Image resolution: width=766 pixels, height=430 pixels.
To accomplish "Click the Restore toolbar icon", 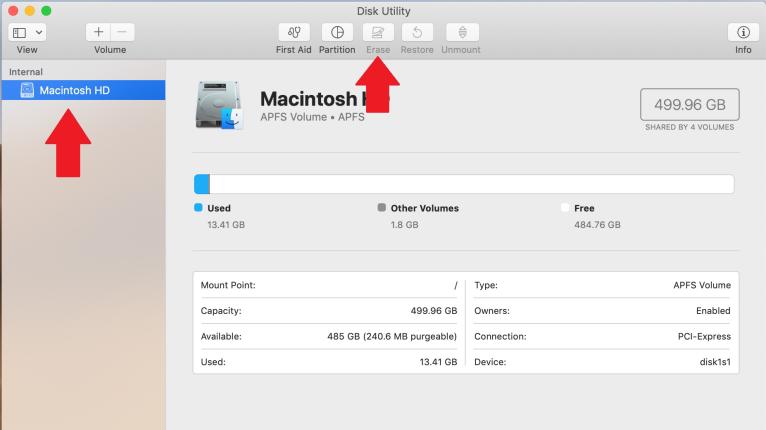I will (419, 33).
